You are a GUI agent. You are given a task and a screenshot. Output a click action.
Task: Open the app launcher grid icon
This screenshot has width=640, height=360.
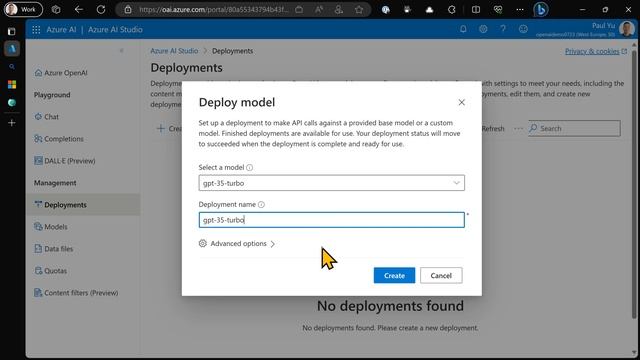[36, 29]
